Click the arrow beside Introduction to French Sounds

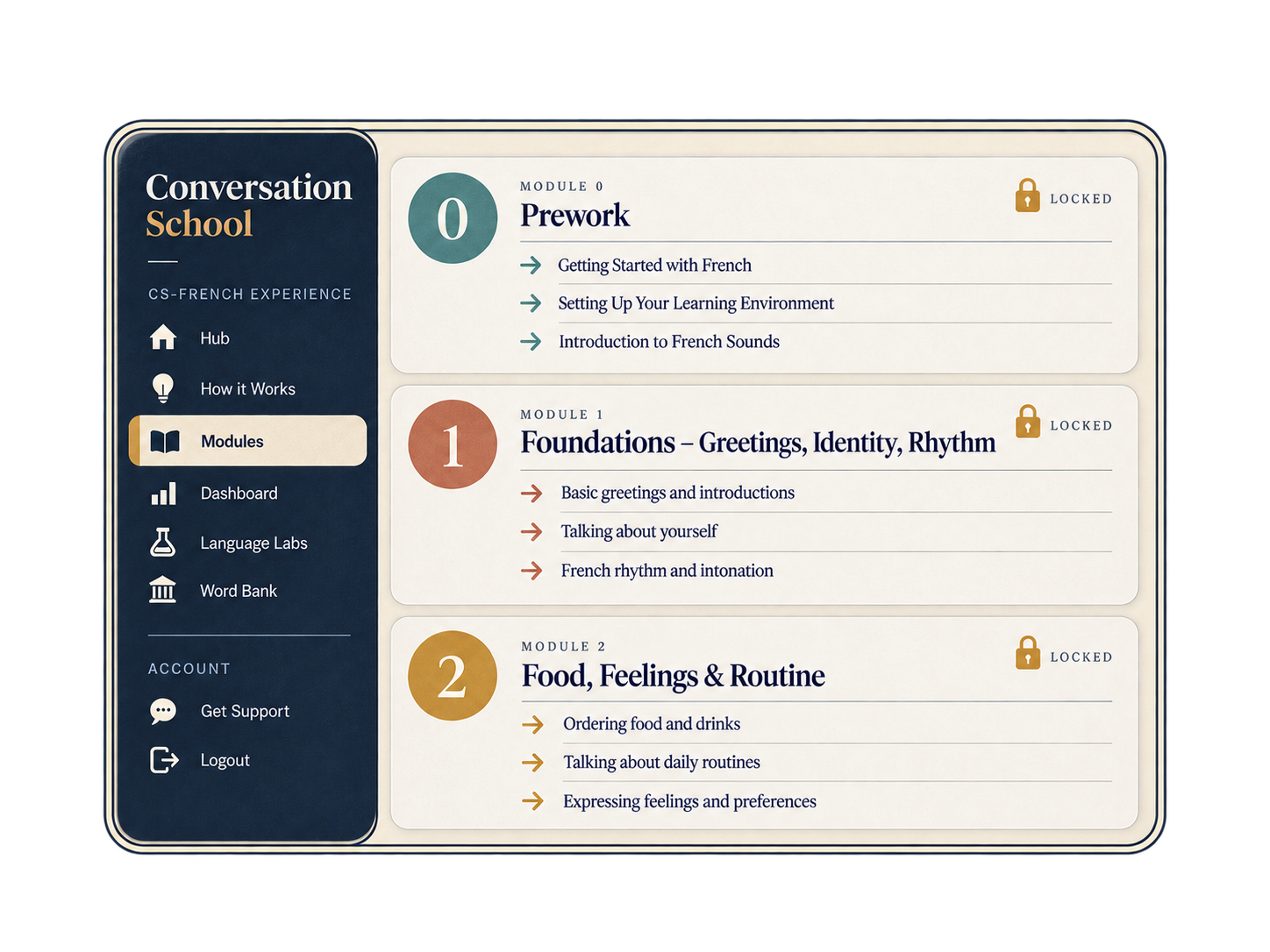point(531,341)
